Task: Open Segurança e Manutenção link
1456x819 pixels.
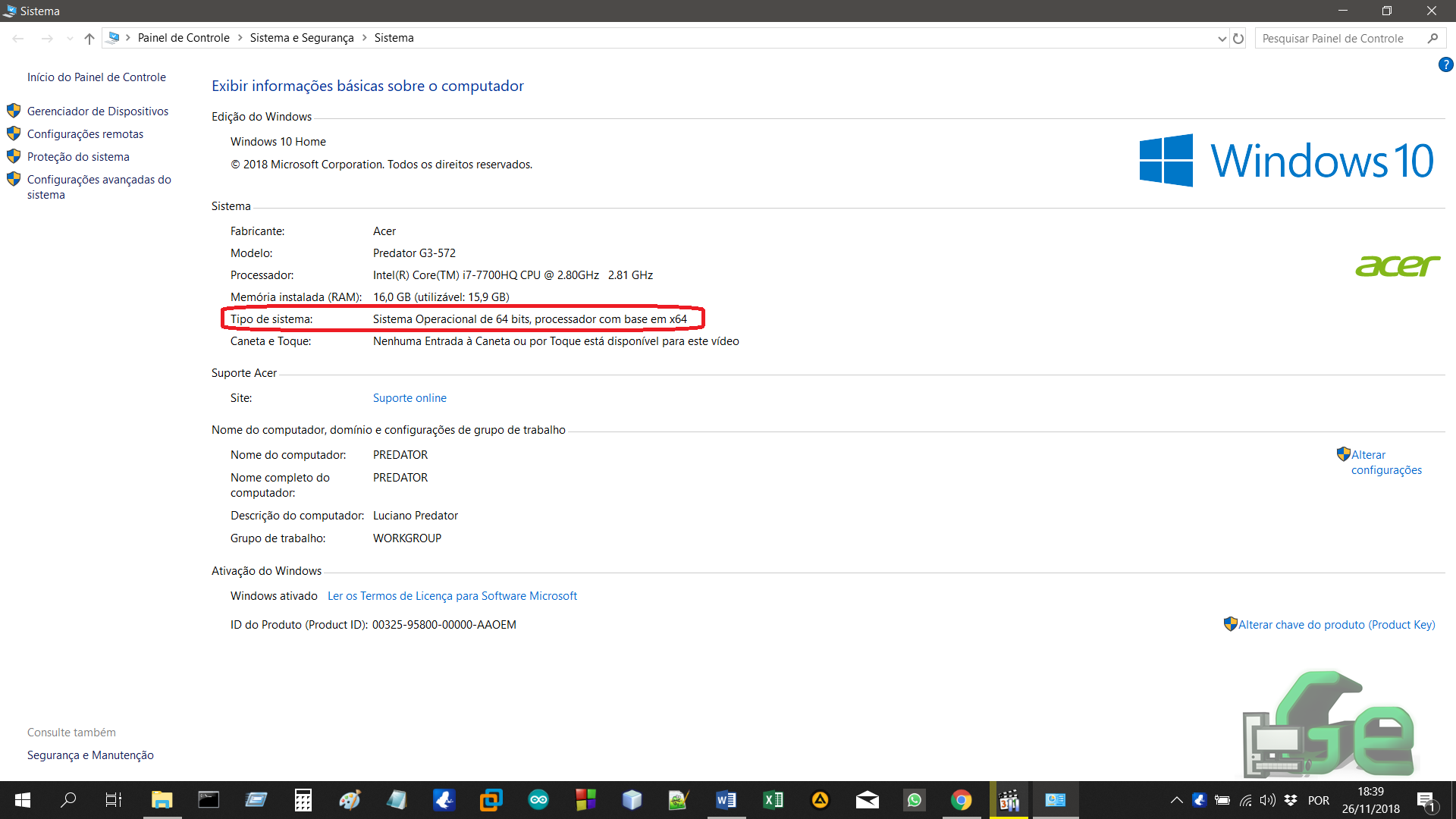Action: [90, 755]
